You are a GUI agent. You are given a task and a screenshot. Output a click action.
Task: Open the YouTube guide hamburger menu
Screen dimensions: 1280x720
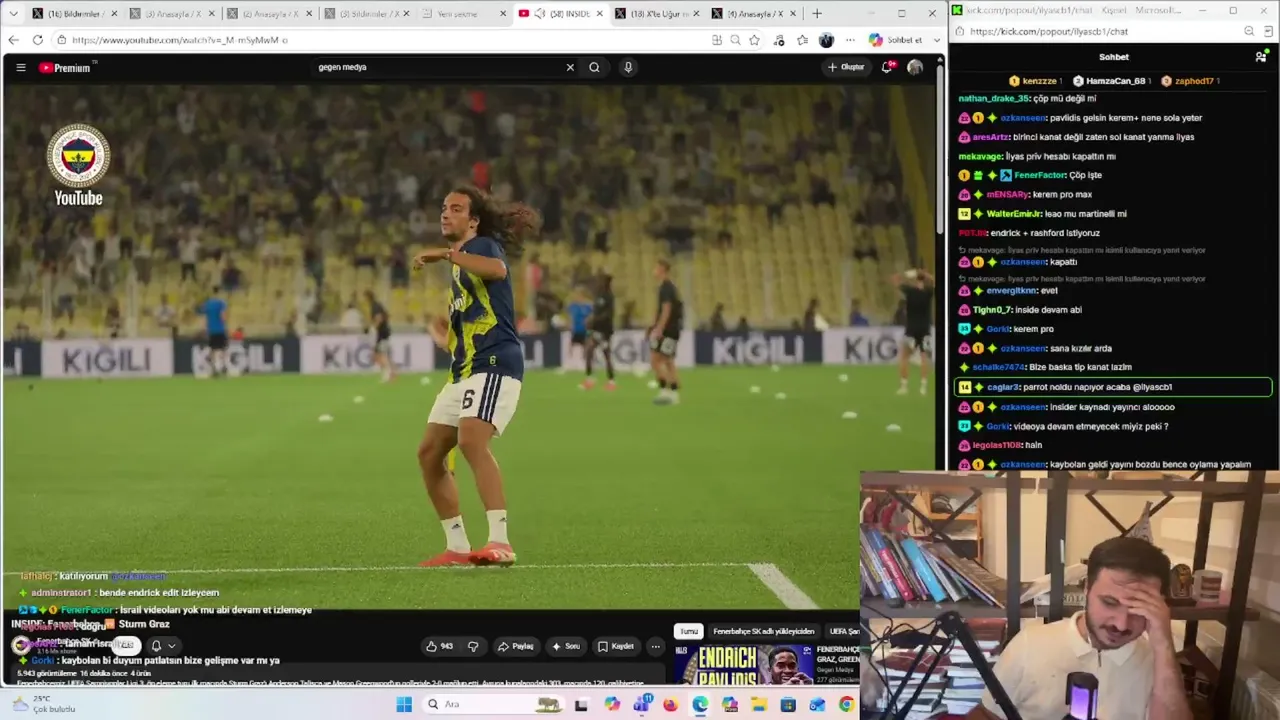pyautogui.click(x=20, y=67)
